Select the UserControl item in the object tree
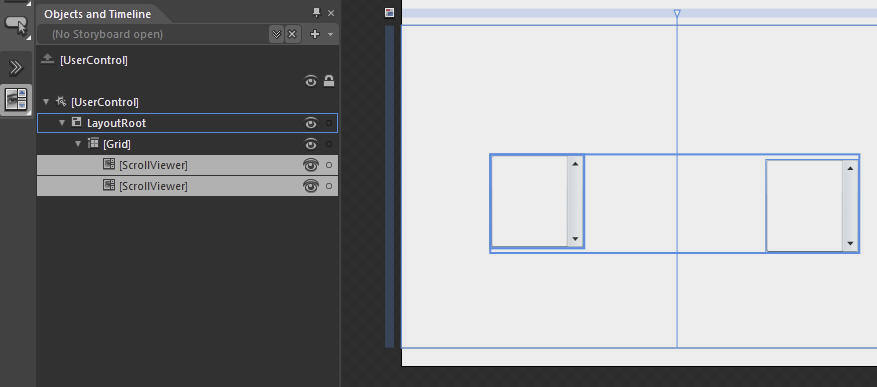The image size is (877, 387). pos(105,102)
